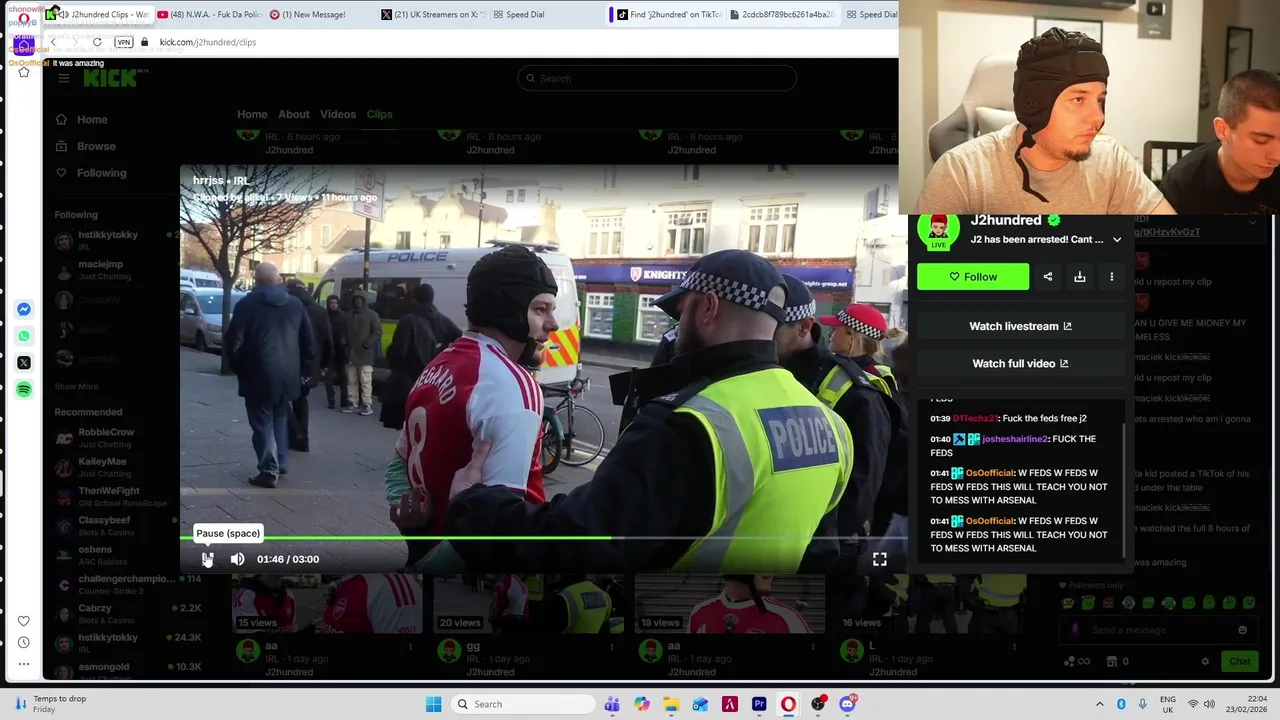This screenshot has width=1280, height=720.
Task: Click the J2hundred live avatar
Action: pyautogui.click(x=938, y=230)
